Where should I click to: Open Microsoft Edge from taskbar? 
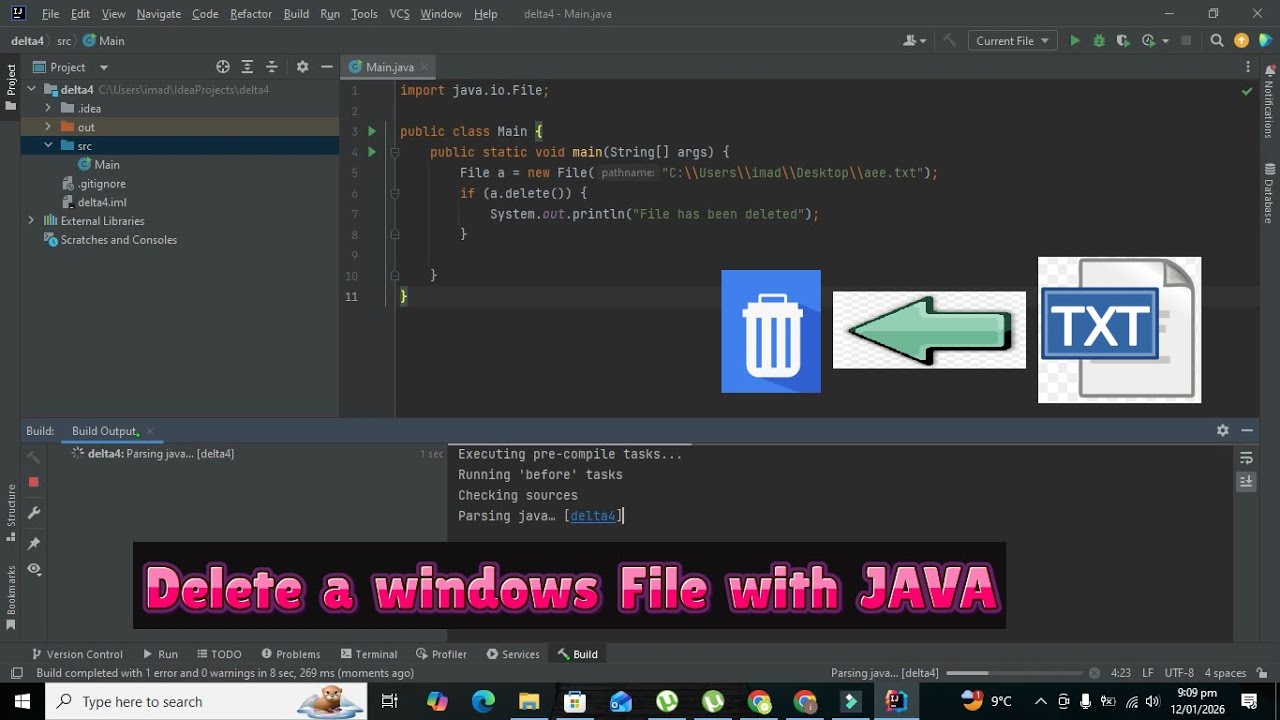tap(483, 701)
